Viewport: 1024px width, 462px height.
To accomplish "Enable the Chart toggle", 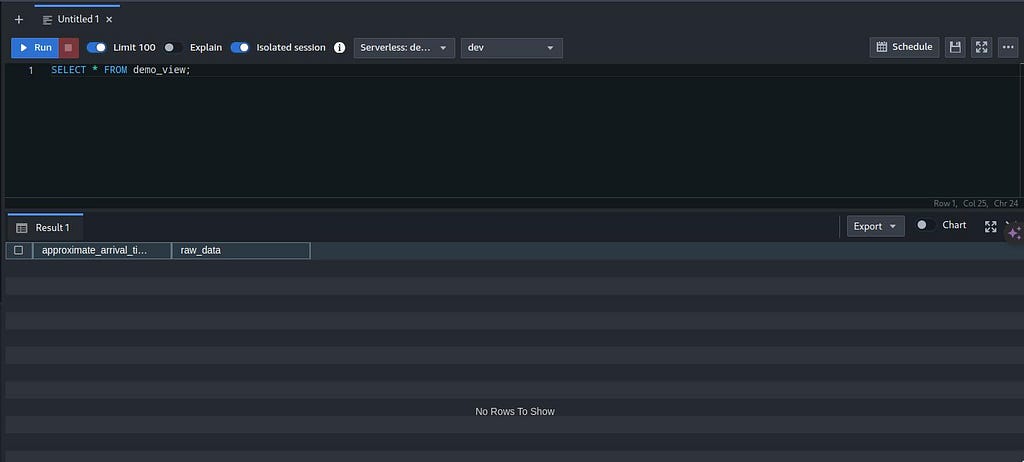I will [925, 225].
